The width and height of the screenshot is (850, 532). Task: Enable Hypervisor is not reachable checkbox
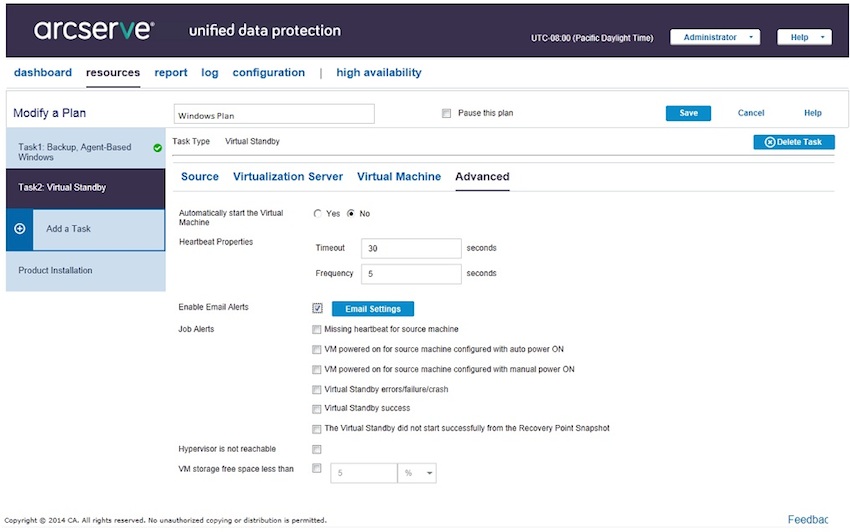coord(317,449)
